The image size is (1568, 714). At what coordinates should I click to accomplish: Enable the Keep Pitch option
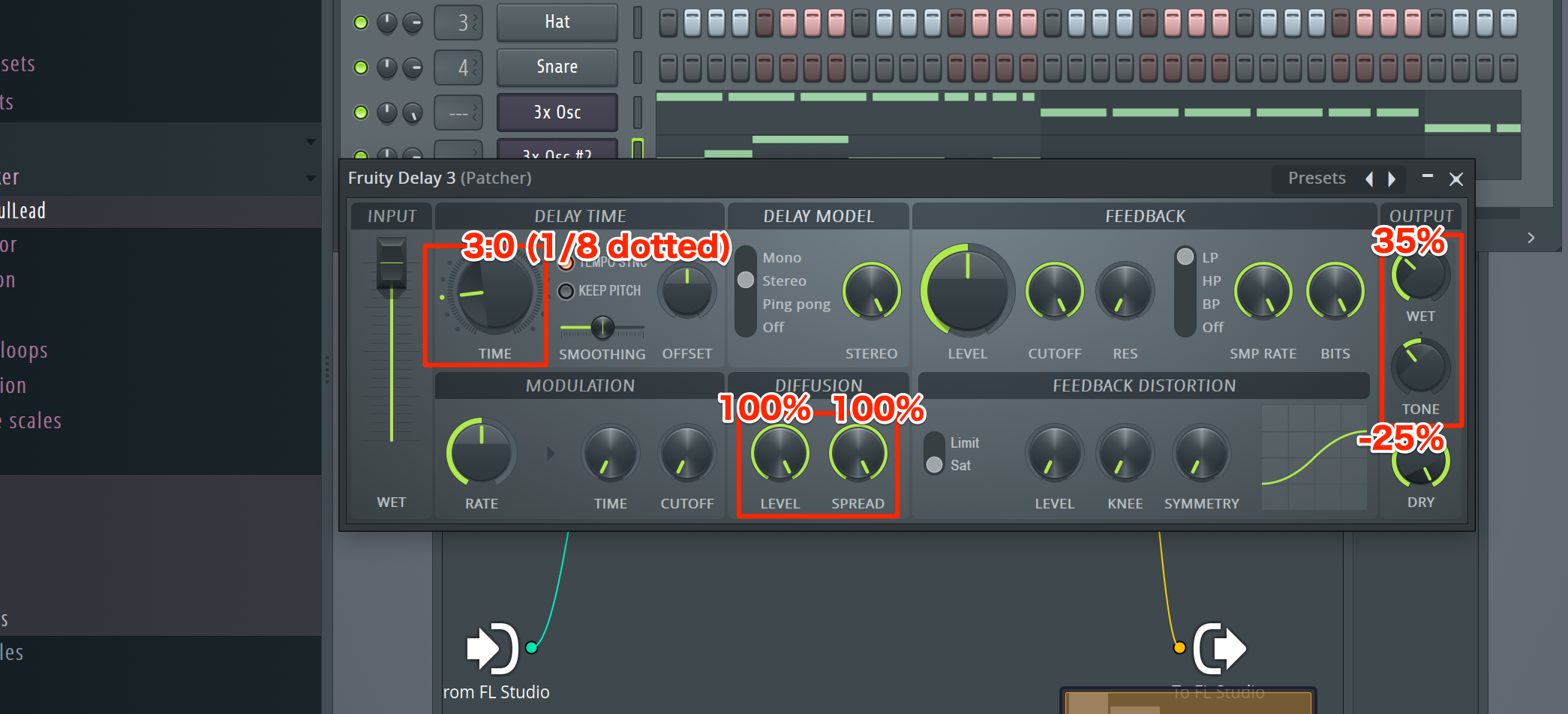566,291
